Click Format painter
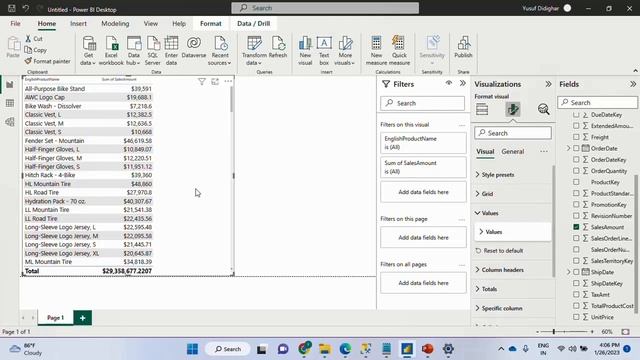The height and width of the screenshot is (360, 640). (x=47, y=61)
